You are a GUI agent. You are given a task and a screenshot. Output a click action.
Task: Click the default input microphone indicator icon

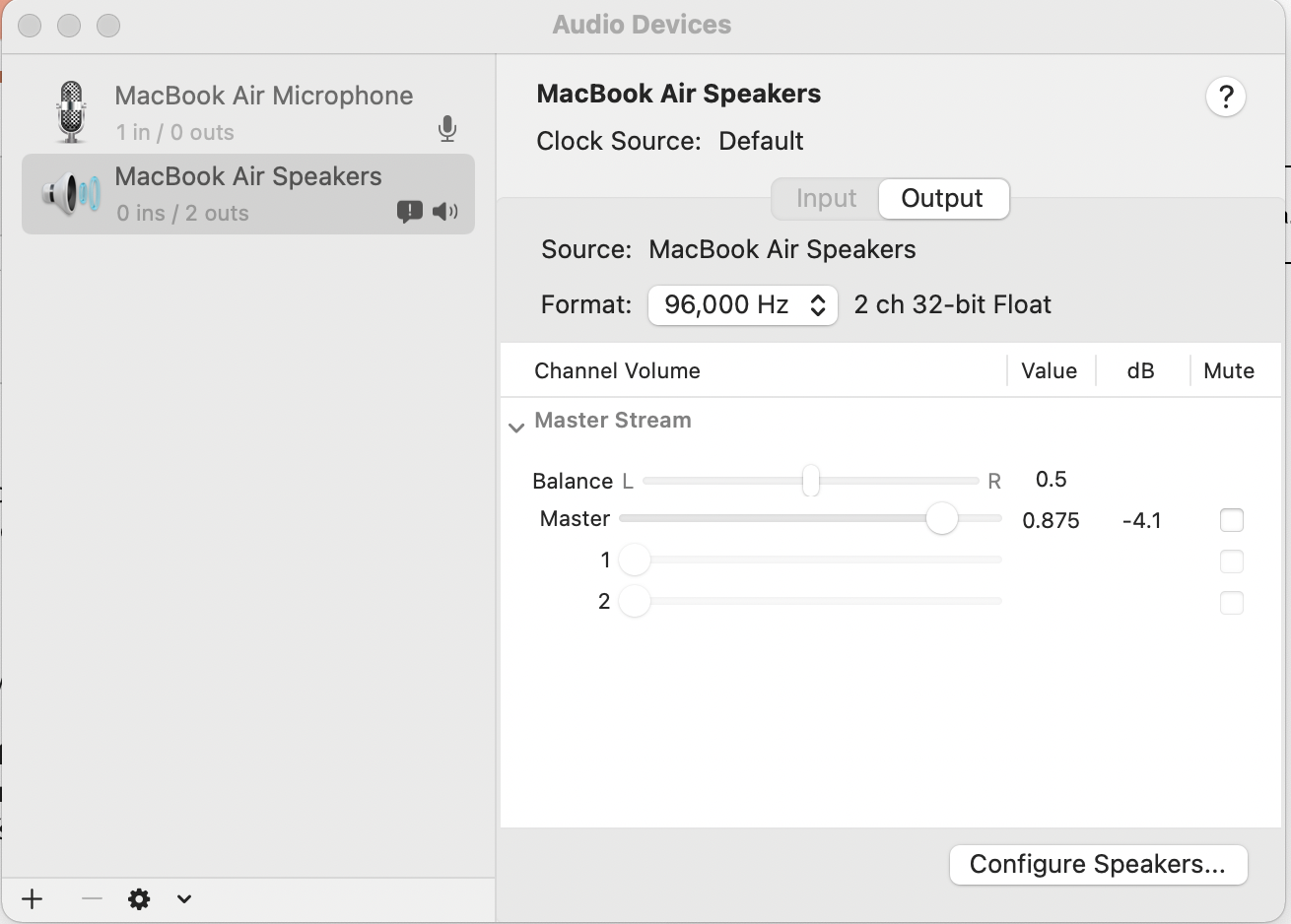click(x=447, y=129)
